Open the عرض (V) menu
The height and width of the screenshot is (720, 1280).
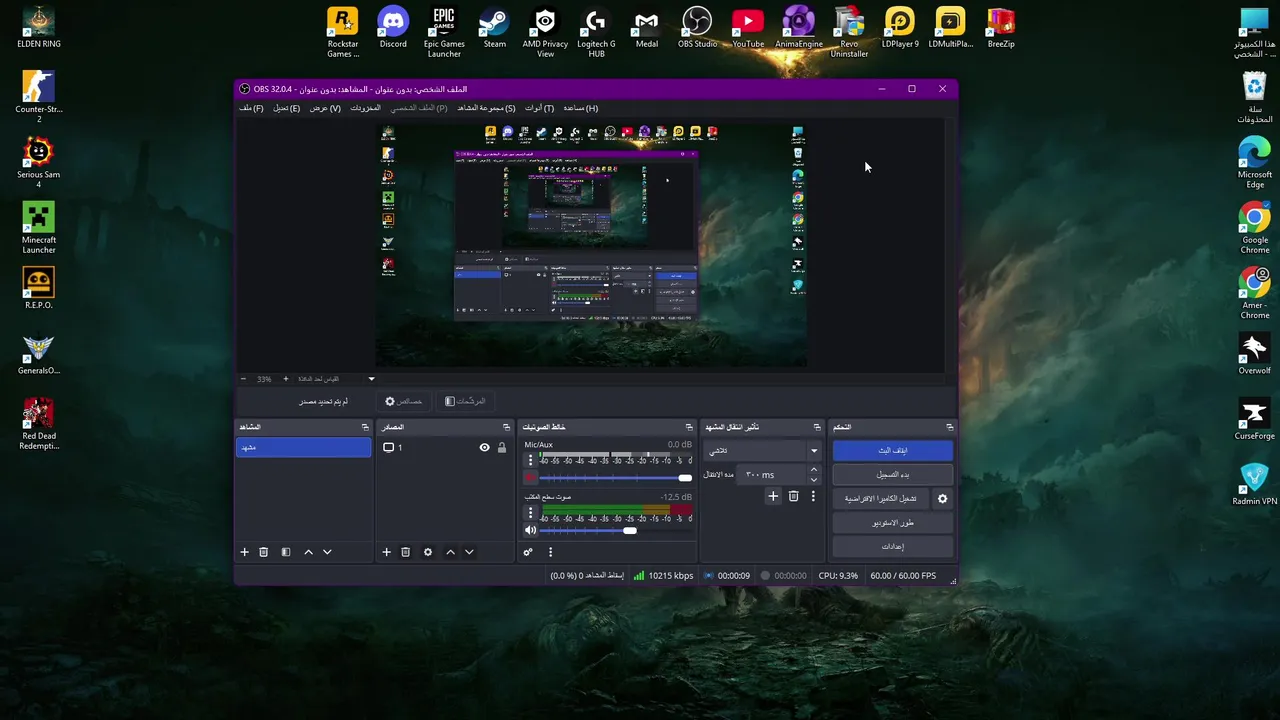tap(325, 108)
